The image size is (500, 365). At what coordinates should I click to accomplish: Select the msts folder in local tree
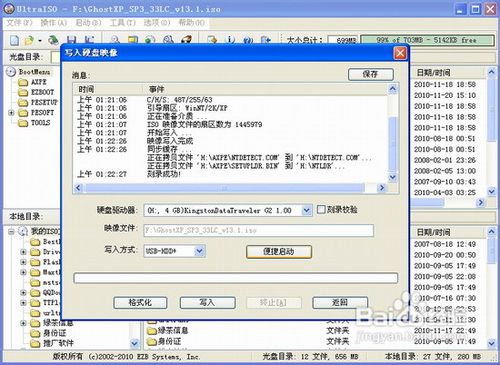[x=45, y=283]
